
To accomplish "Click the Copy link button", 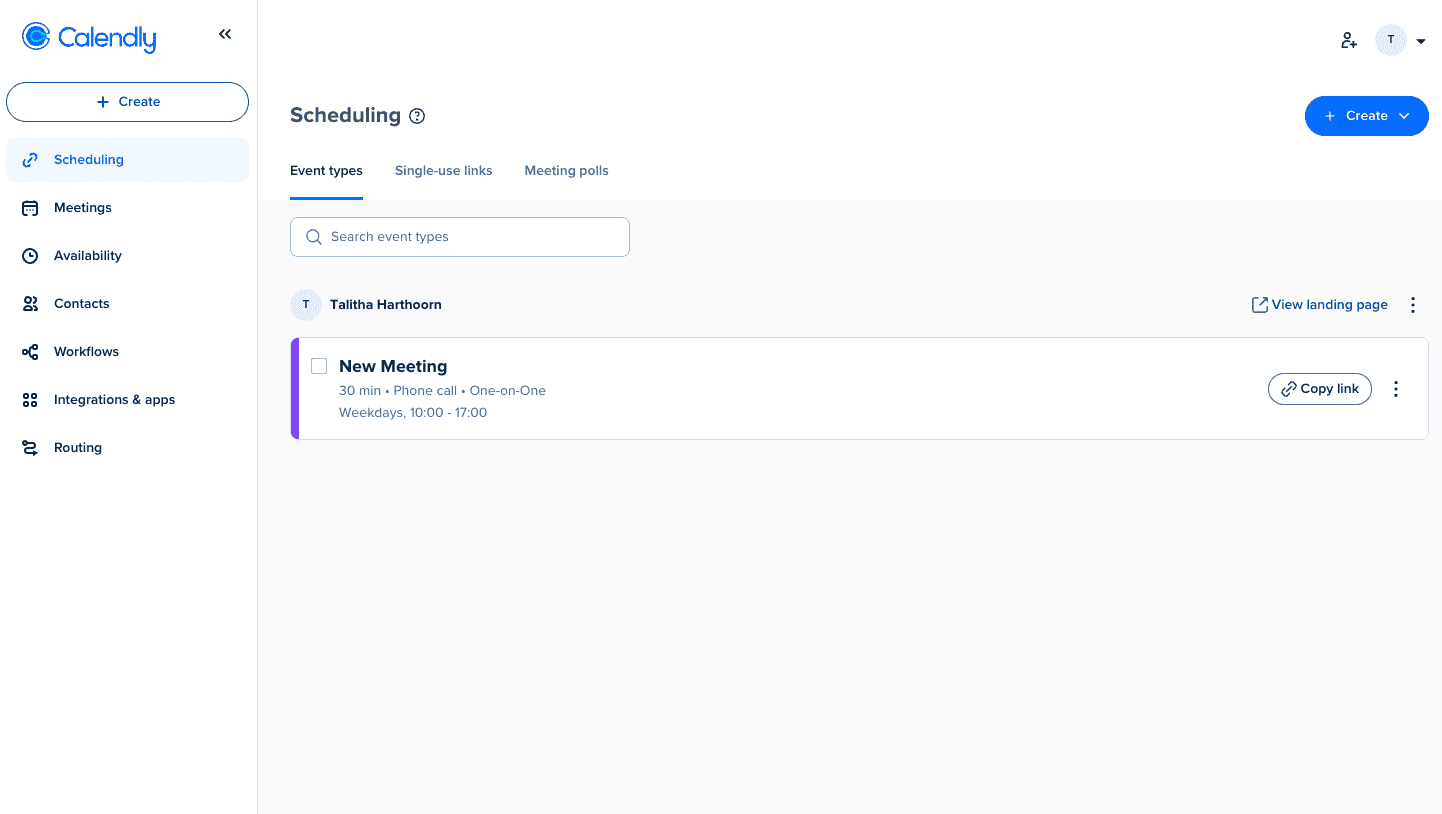I will click(x=1319, y=389).
